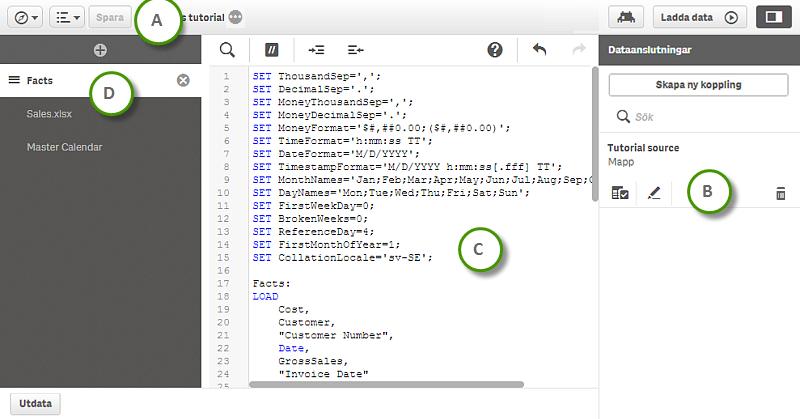800x419 pixels.
Task: Open the compass navigation dropdown
Action: [x=26, y=18]
